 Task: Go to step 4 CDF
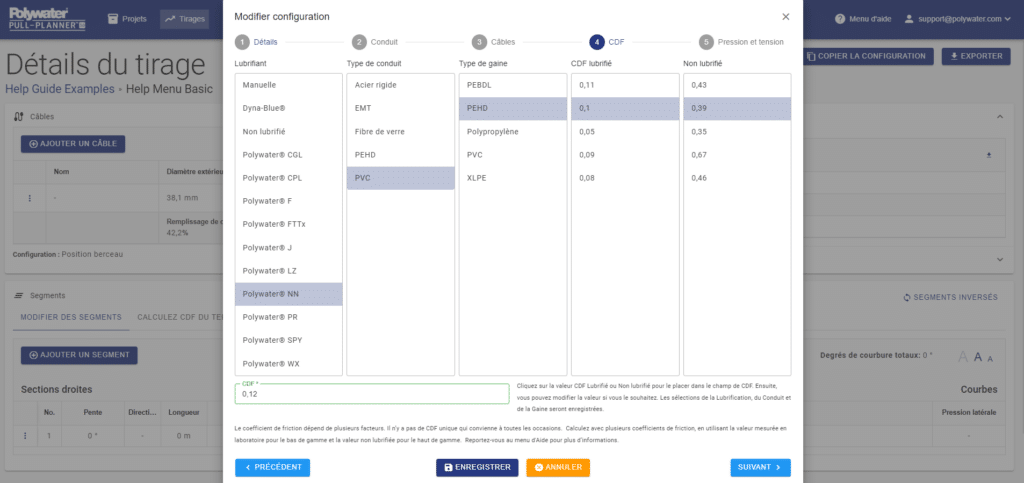[607, 42]
